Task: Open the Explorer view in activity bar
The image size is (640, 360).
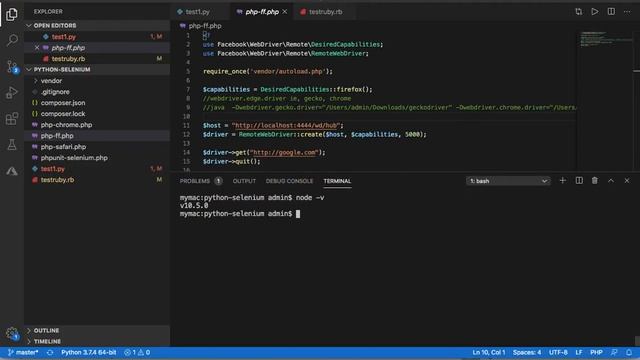Action: [x=12, y=14]
